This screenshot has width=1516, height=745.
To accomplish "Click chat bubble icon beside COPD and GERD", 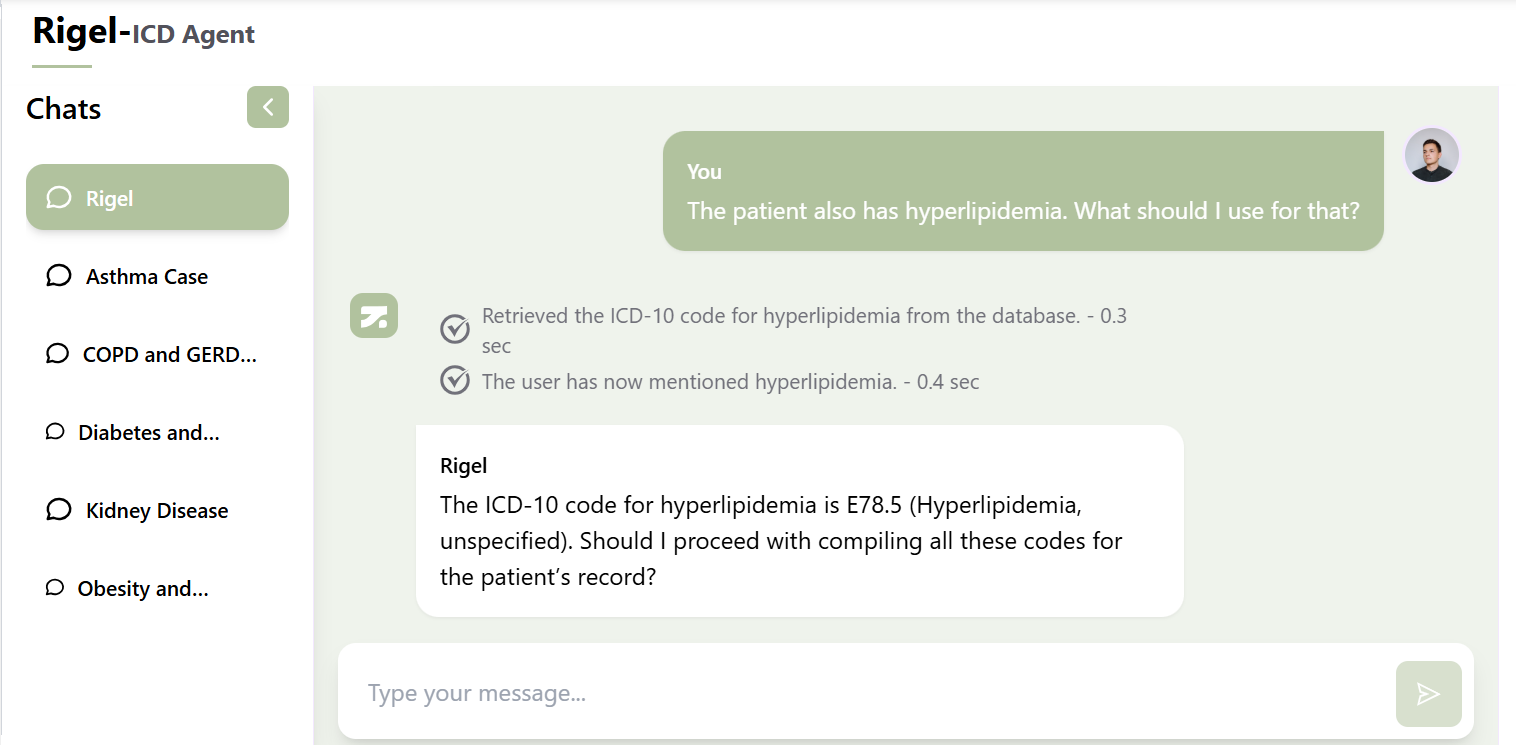I will [58, 354].
